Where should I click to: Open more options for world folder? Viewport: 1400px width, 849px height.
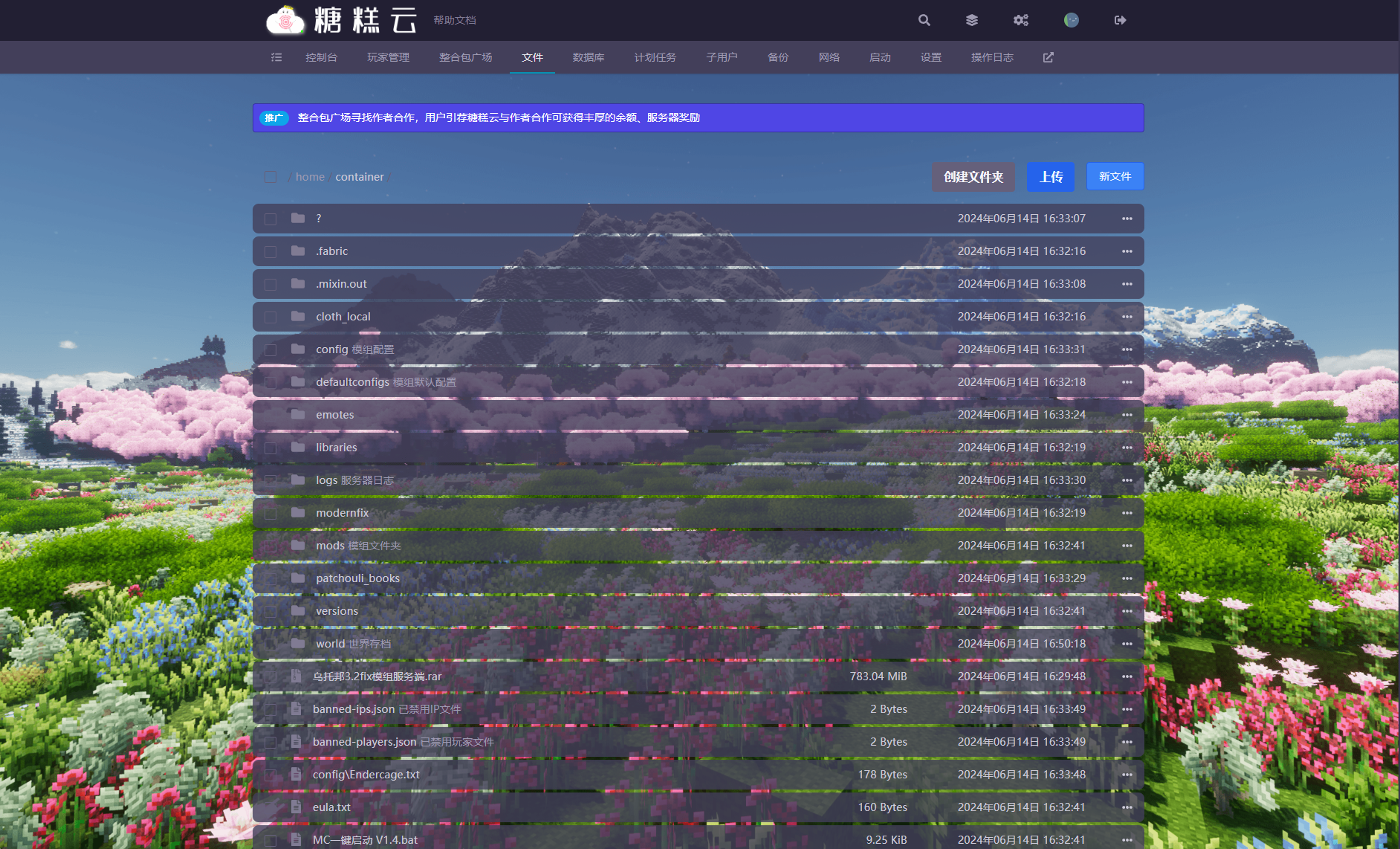coord(1127,644)
